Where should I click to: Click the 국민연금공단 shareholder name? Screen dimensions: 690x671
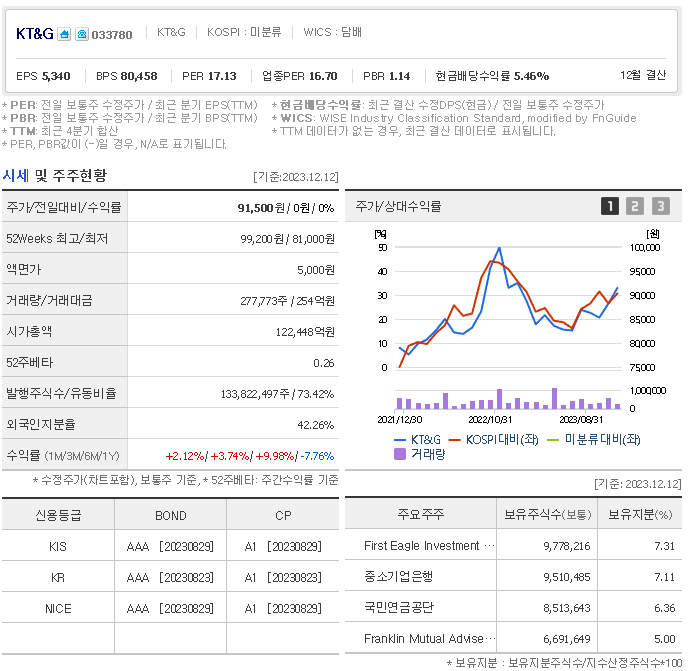pos(399,608)
